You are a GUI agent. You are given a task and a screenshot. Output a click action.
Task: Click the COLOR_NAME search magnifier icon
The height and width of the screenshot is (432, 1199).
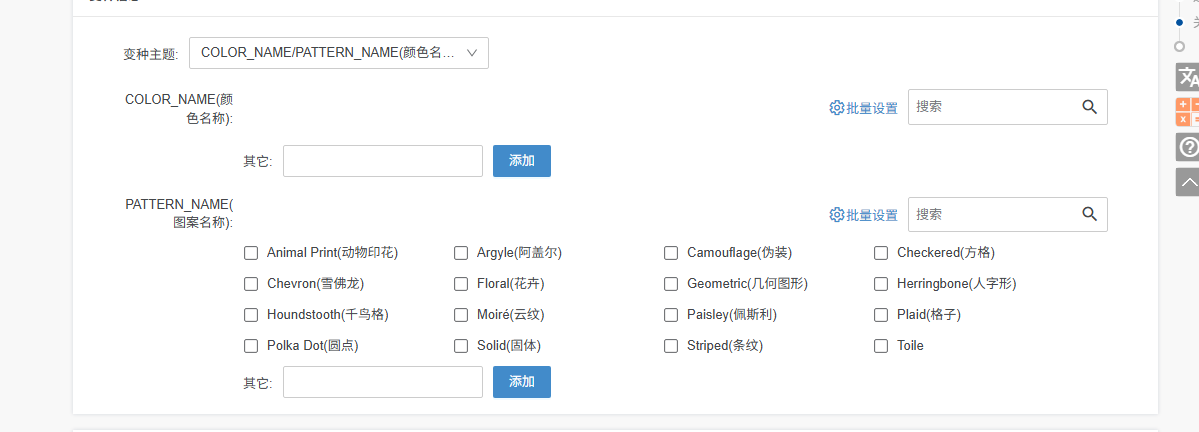(x=1090, y=107)
